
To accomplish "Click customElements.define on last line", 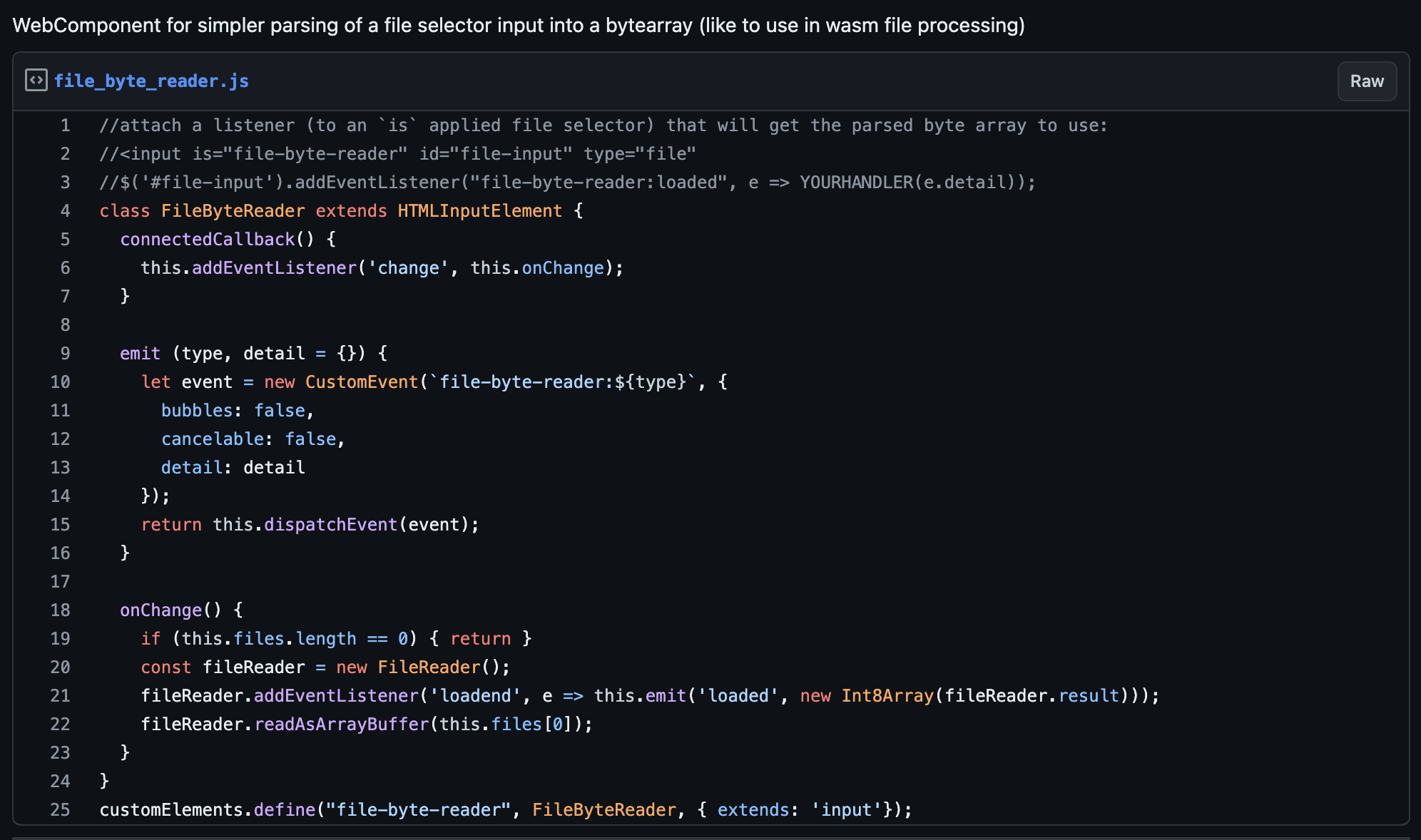I will point(207,810).
